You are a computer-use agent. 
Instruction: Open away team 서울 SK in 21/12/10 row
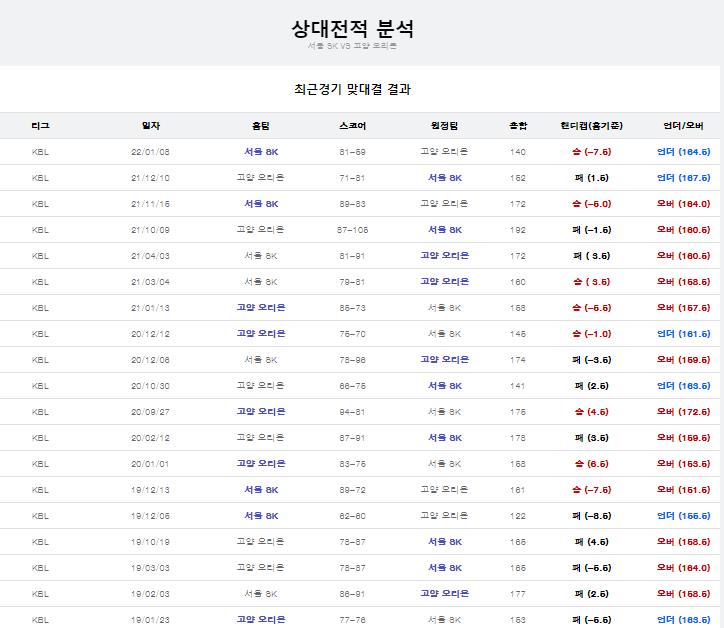point(445,178)
